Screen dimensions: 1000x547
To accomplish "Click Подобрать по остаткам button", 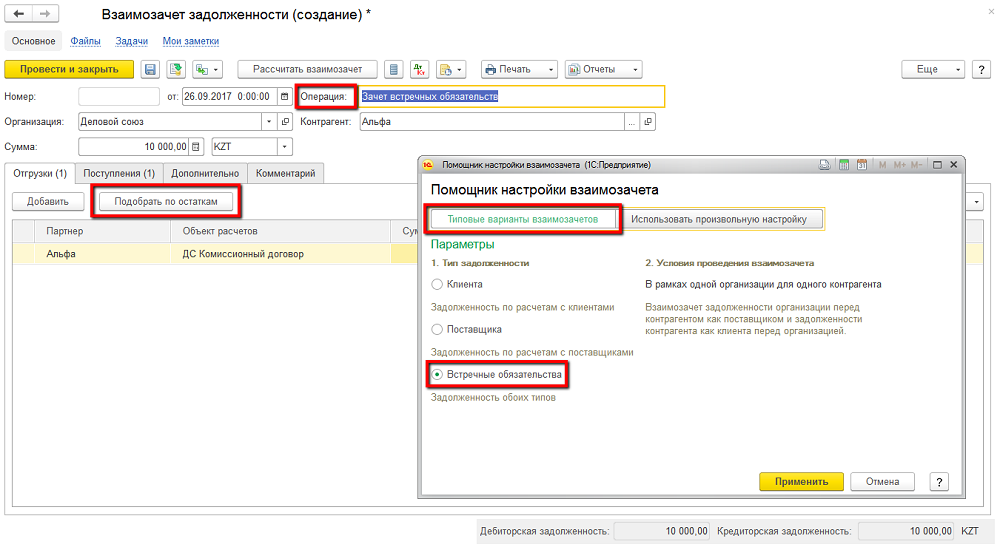I will point(167,201).
